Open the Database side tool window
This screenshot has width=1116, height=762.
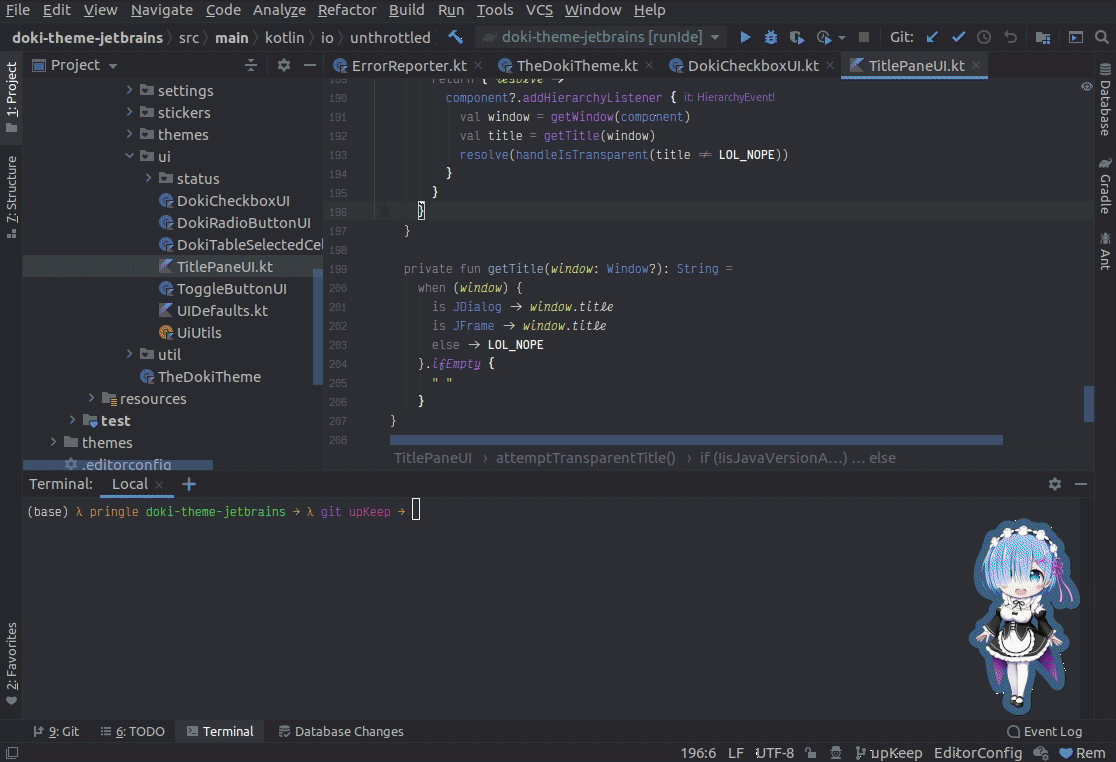(1105, 99)
